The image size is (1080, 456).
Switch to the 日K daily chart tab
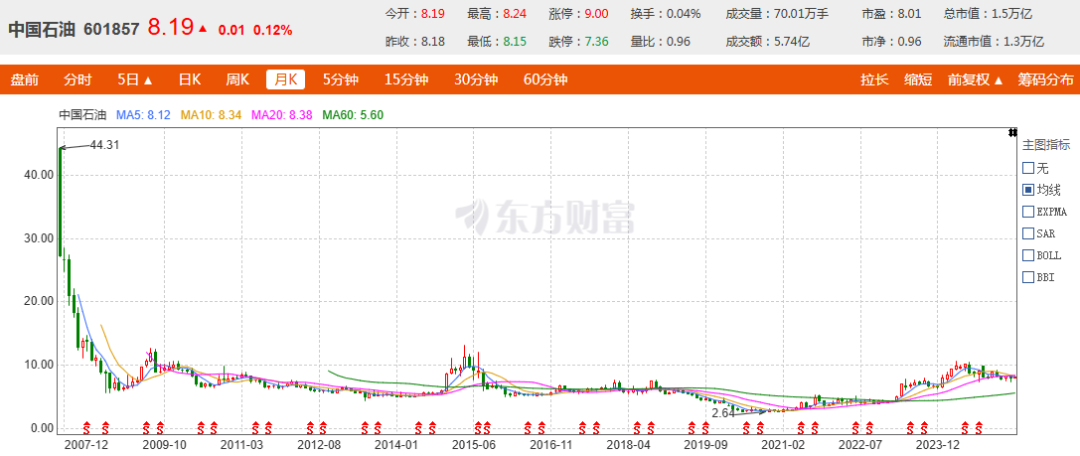(189, 80)
